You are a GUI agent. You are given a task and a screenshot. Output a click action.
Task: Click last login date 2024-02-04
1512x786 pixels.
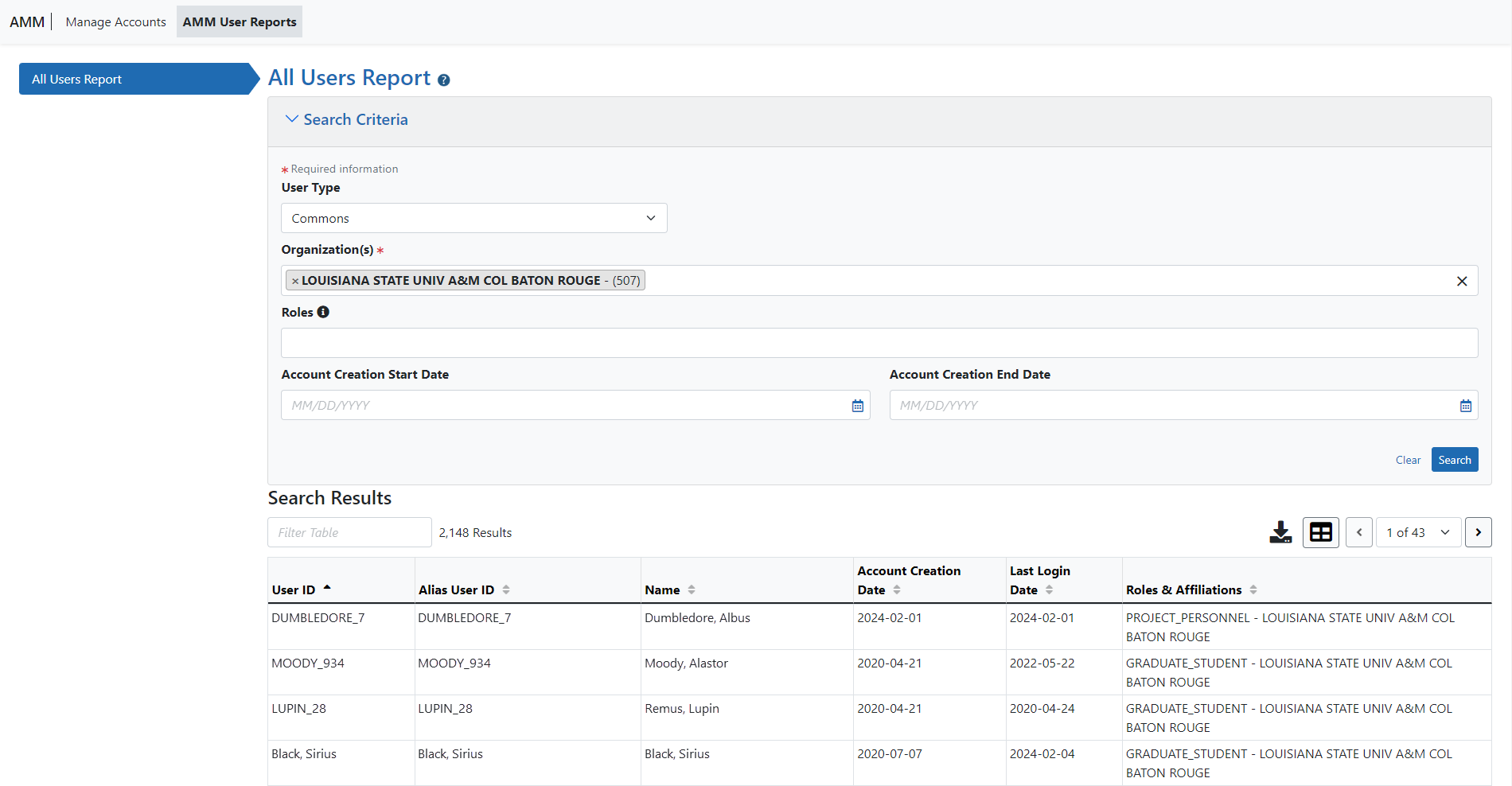tap(1042, 754)
